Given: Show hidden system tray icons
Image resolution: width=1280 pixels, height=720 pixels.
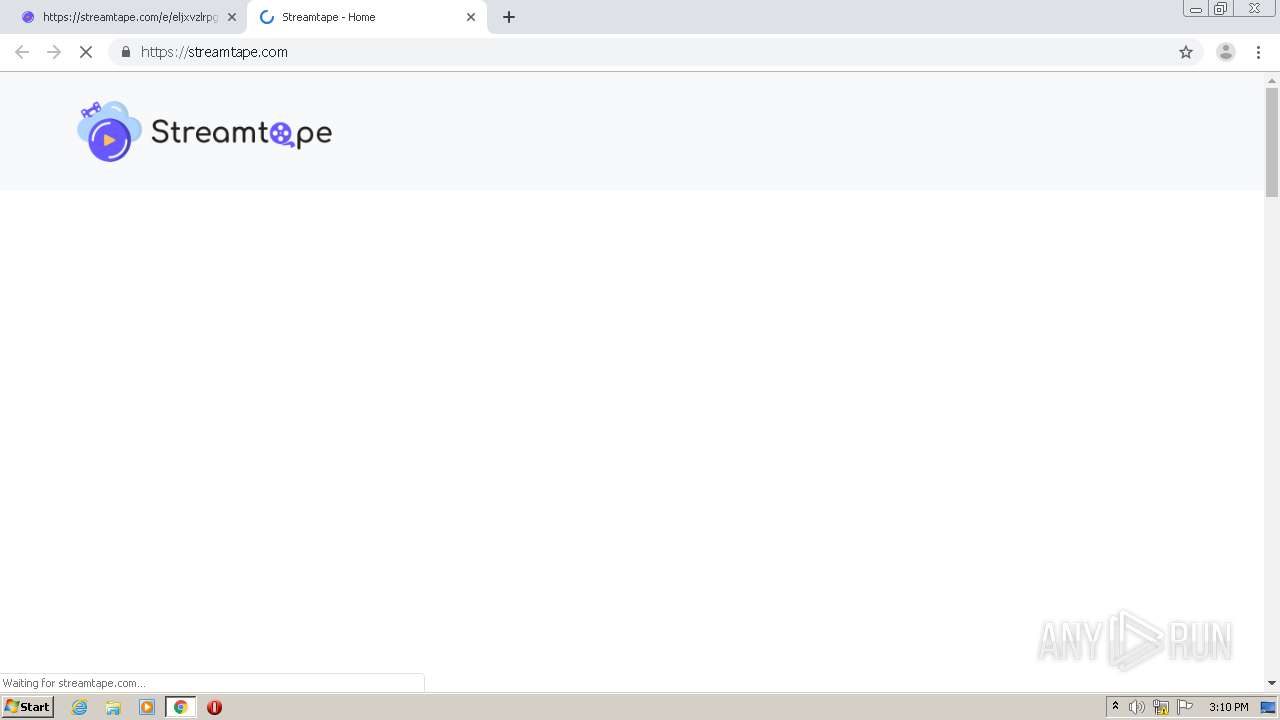Looking at the screenshot, I should pyautogui.click(x=1115, y=707).
